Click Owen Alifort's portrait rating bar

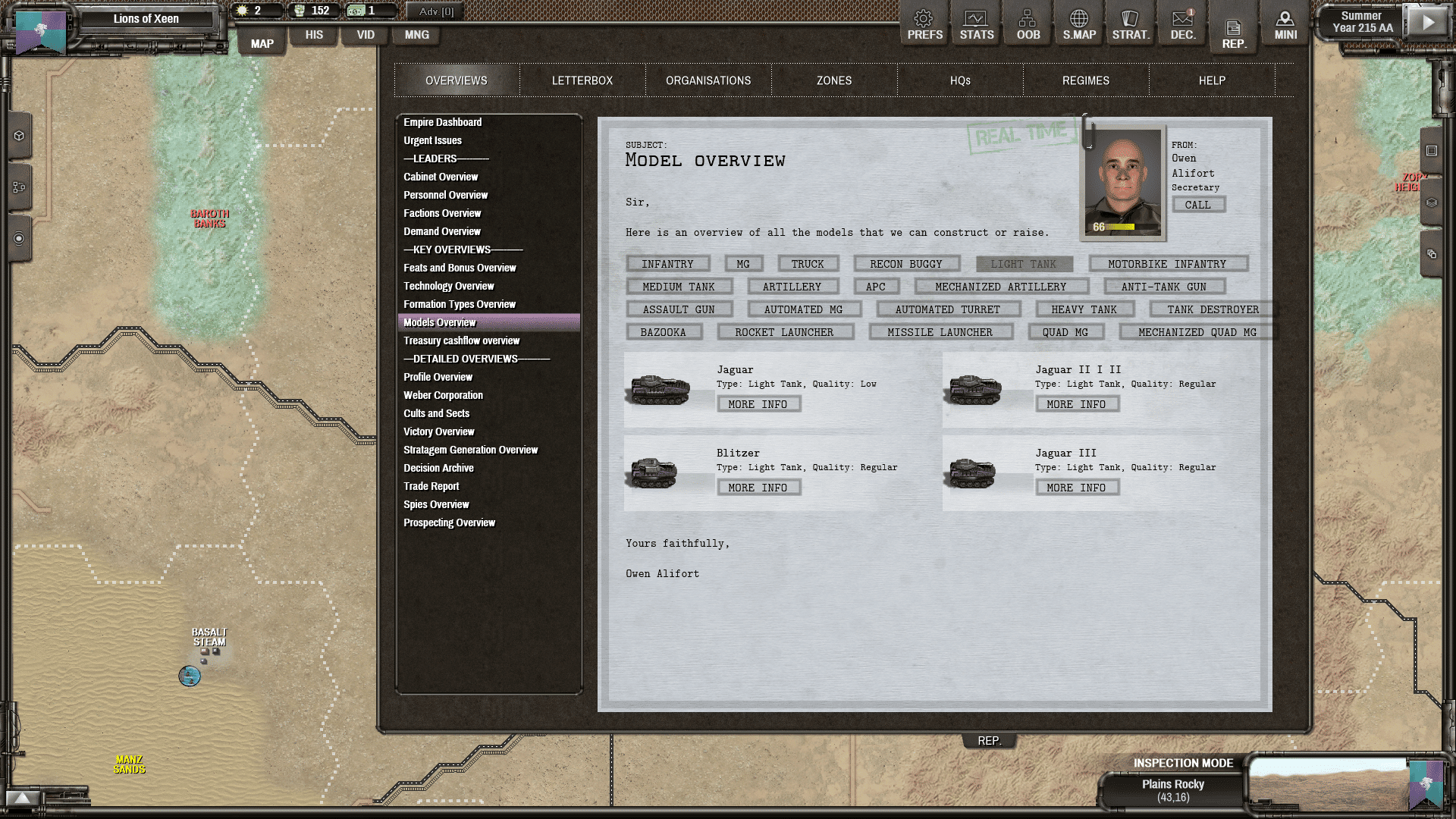1119,227
